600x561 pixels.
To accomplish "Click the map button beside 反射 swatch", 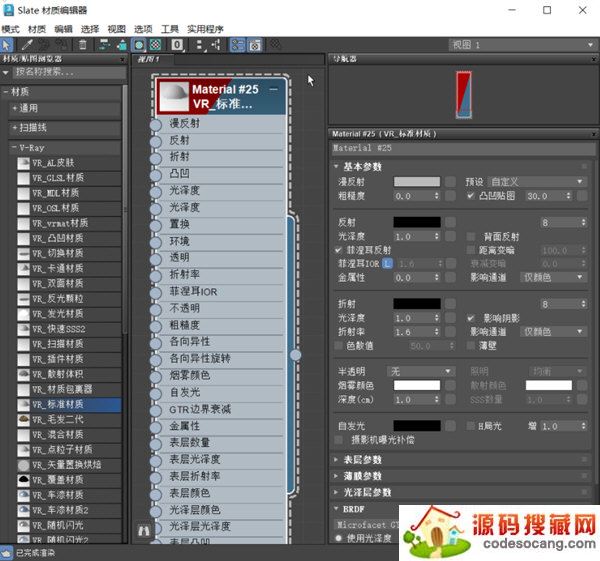I will click(450, 222).
